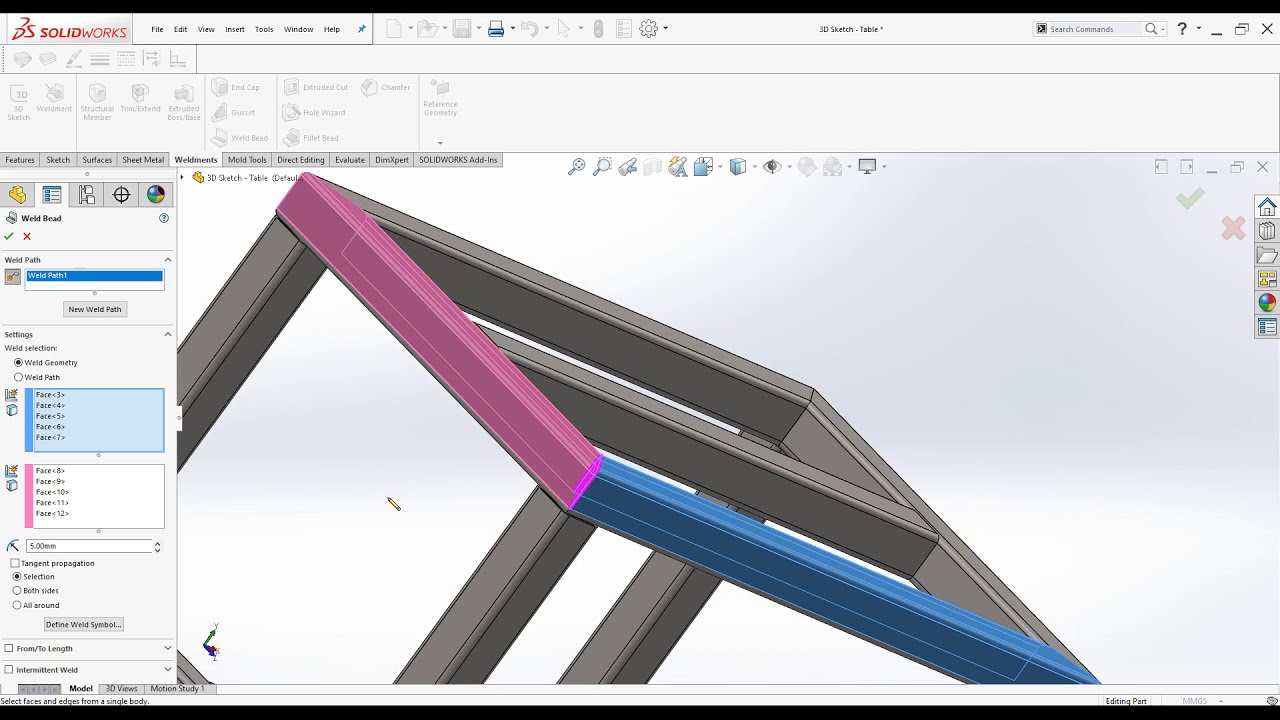1280x720 pixels.
Task: Open Dynamic Annotation Views icon
Action: (x=679, y=167)
